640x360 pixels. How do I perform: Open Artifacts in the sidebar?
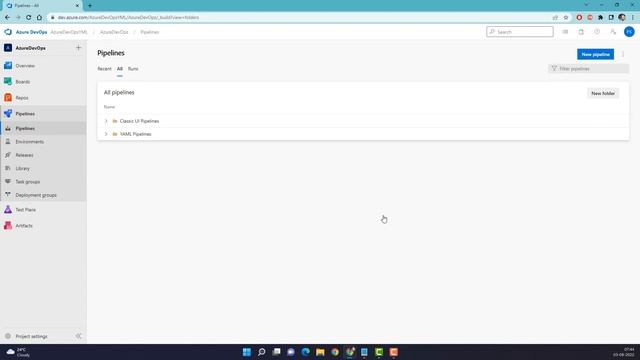pos(24,226)
